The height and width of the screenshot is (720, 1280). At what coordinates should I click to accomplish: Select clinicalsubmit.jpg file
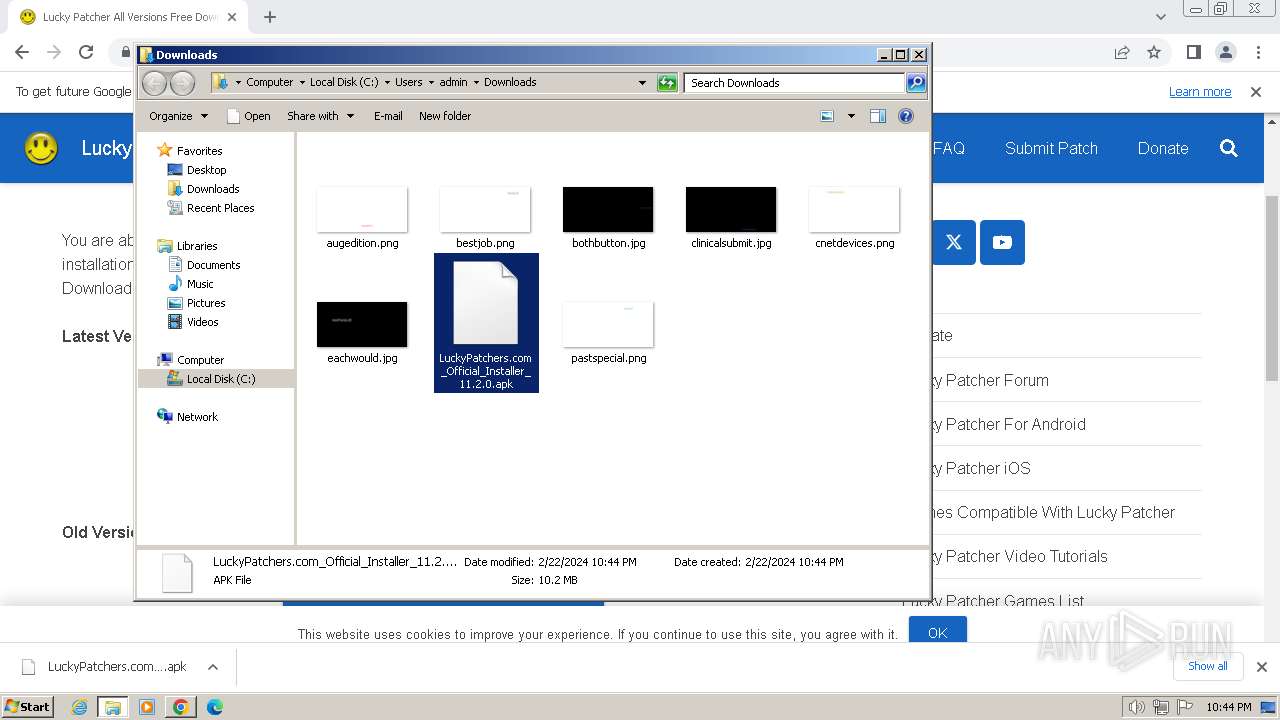(x=731, y=217)
